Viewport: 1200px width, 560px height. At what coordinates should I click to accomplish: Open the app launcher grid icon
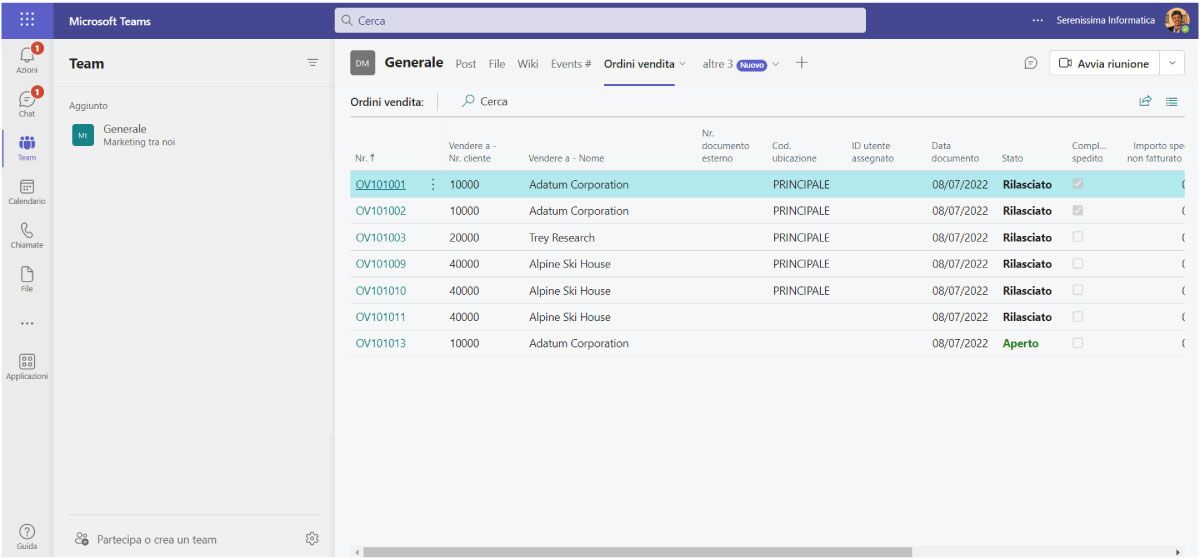tap(27, 20)
